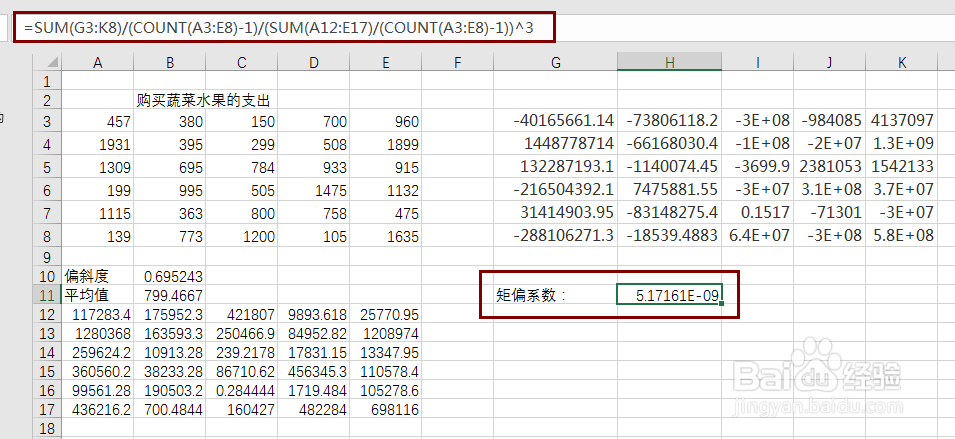
Task: Select cell E17 with value 698116
Action: coord(386,410)
